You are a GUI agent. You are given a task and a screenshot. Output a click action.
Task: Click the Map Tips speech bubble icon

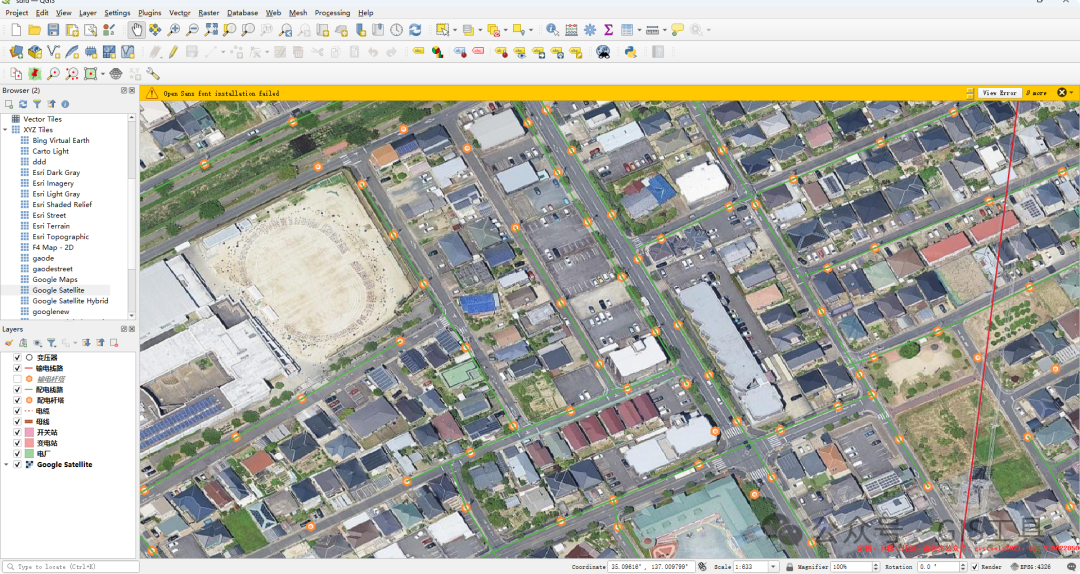[x=678, y=30]
